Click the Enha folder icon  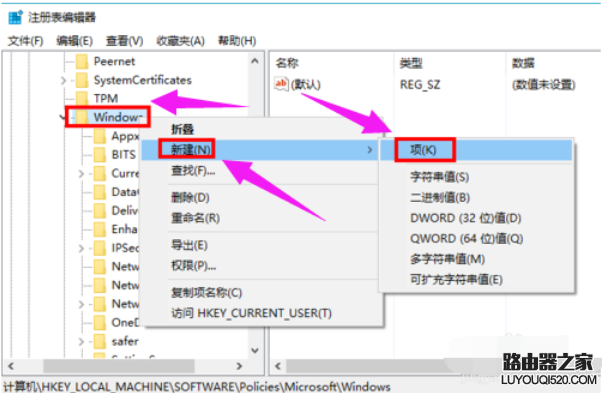click(100, 229)
